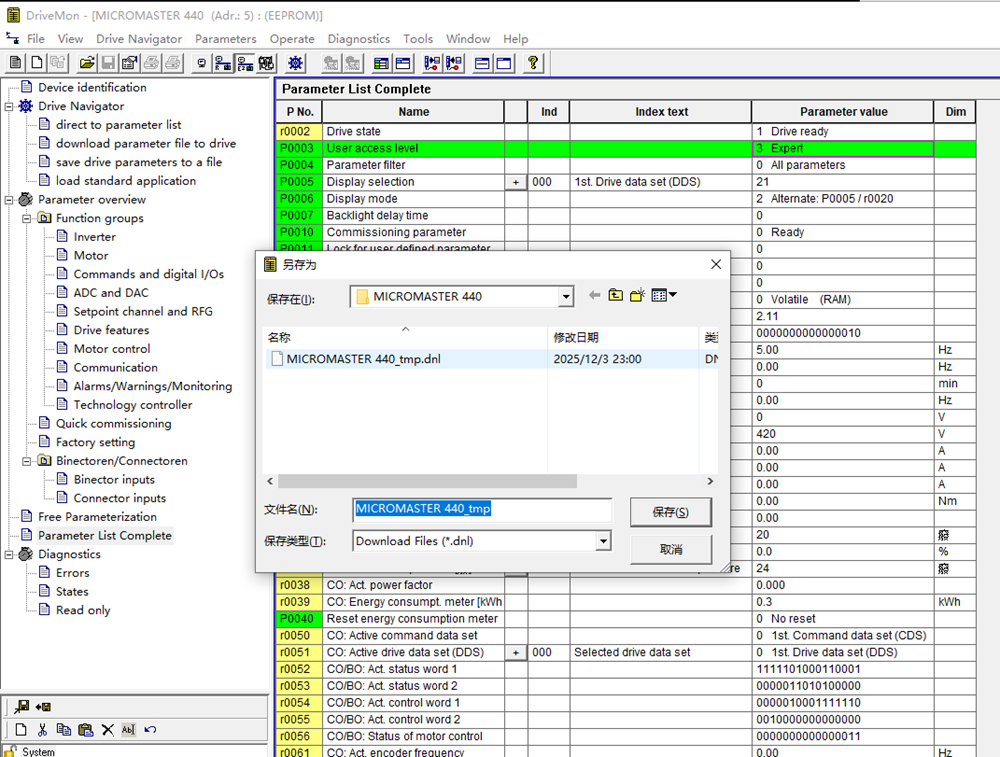Viewport: 1000px width, 757px height.
Task: Click the X delete icon in bottom toolbar
Action: (107, 729)
